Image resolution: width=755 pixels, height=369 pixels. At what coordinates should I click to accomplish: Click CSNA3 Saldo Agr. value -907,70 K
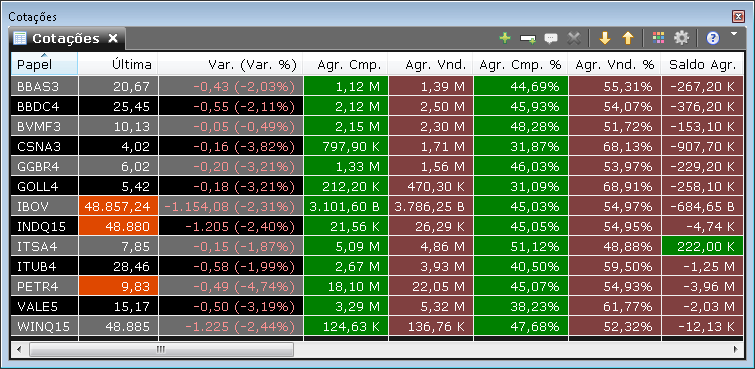click(703, 146)
